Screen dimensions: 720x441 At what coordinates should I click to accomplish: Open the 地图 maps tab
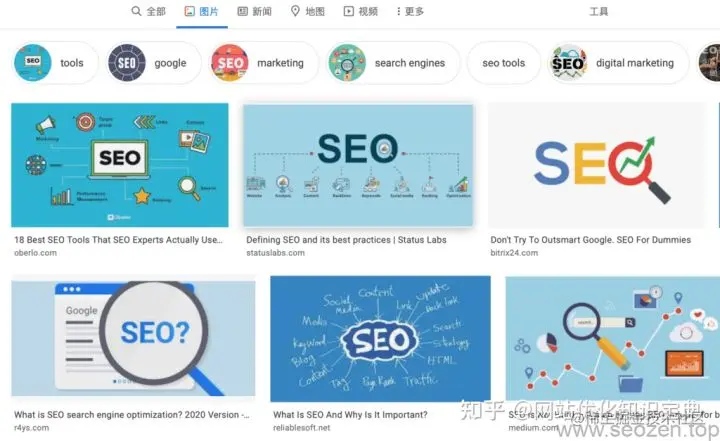[308, 11]
